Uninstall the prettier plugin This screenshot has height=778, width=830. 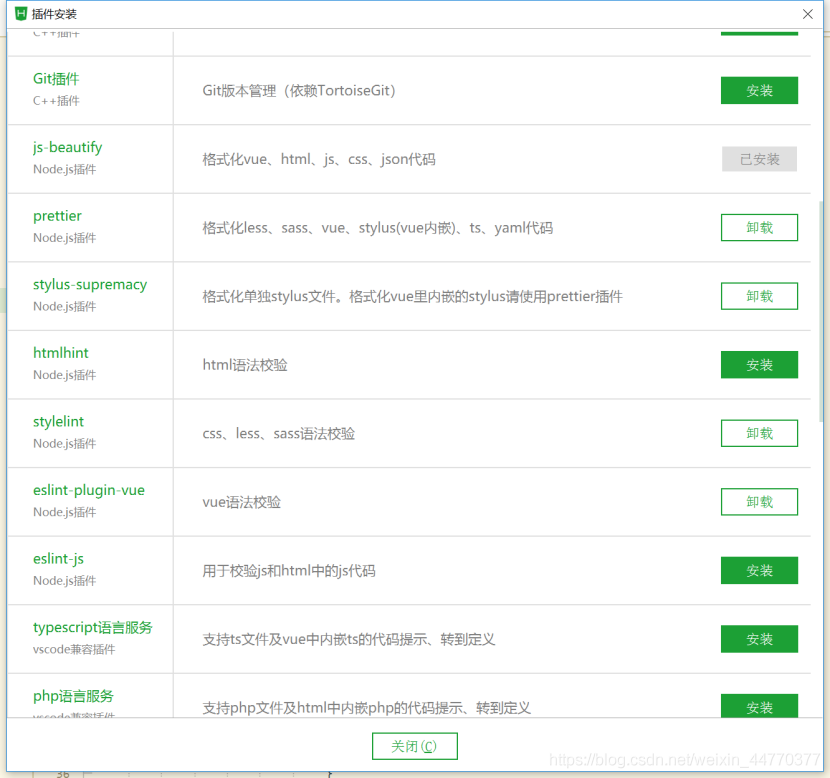tap(758, 227)
